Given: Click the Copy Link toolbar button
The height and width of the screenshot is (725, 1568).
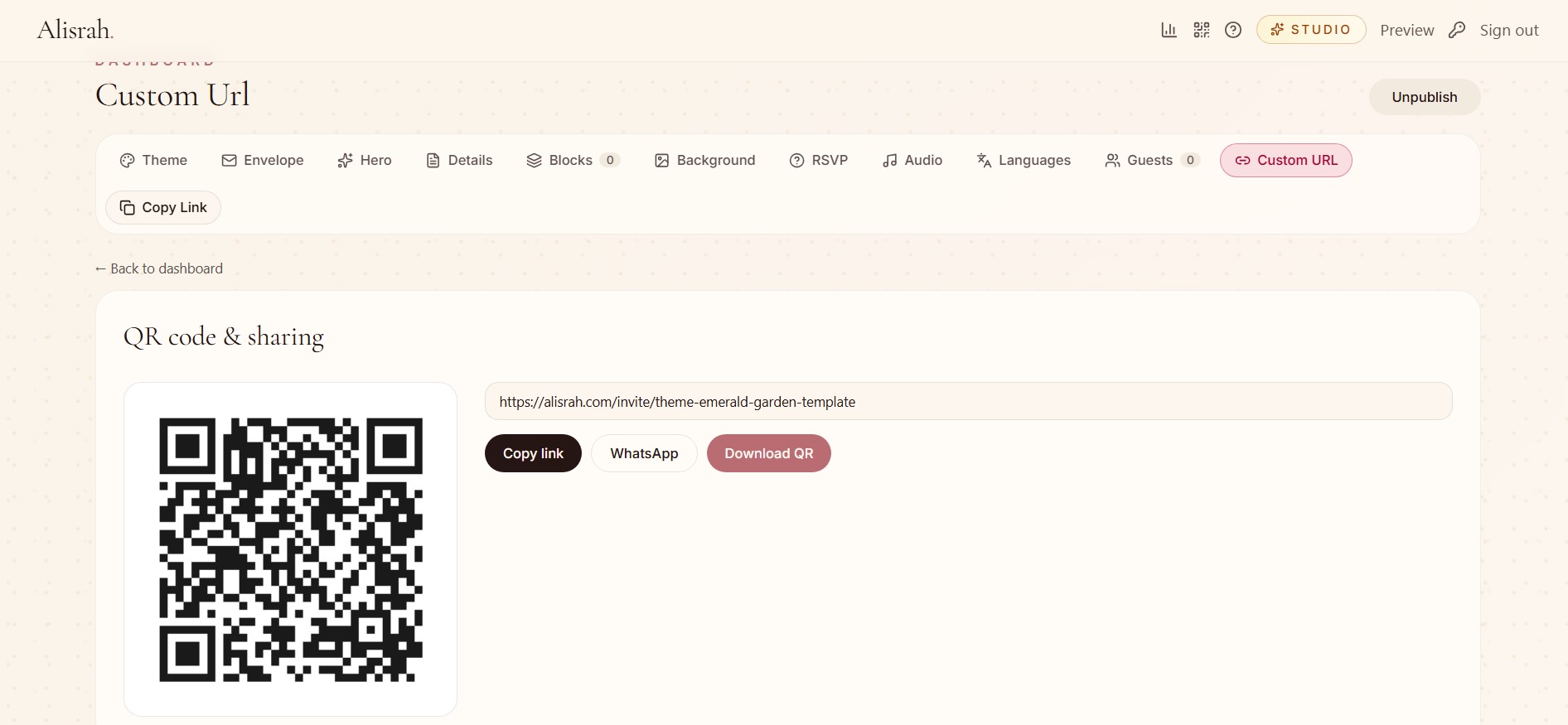Looking at the screenshot, I should [x=163, y=207].
